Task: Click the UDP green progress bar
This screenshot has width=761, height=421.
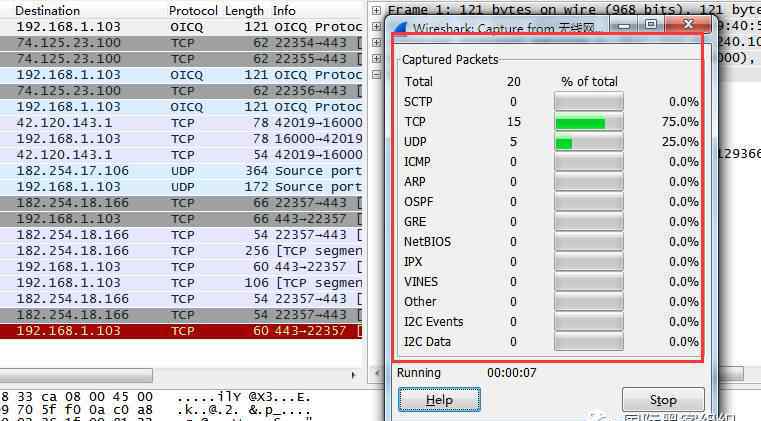Action: 563,143
